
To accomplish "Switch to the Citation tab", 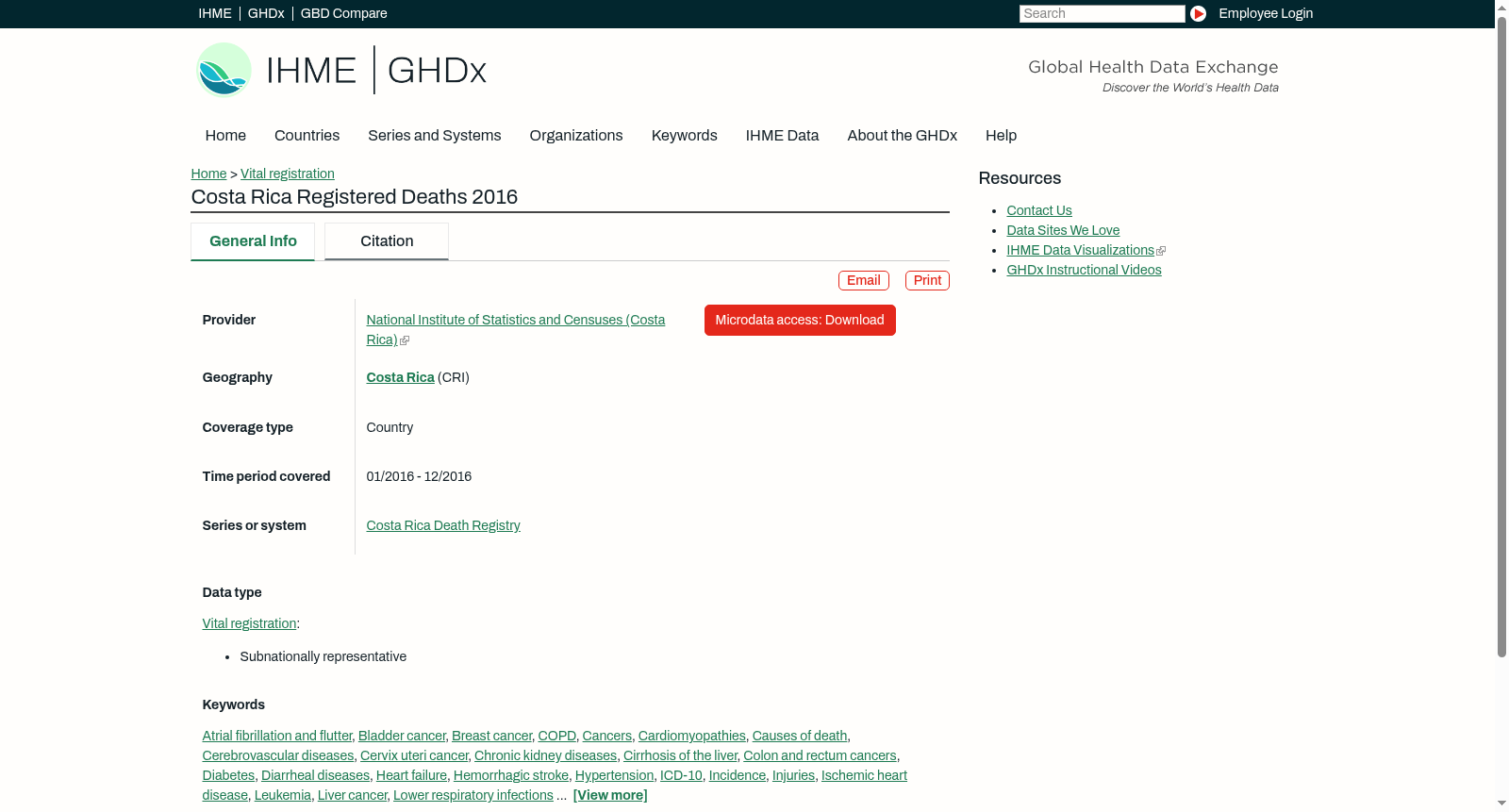I will tap(387, 241).
